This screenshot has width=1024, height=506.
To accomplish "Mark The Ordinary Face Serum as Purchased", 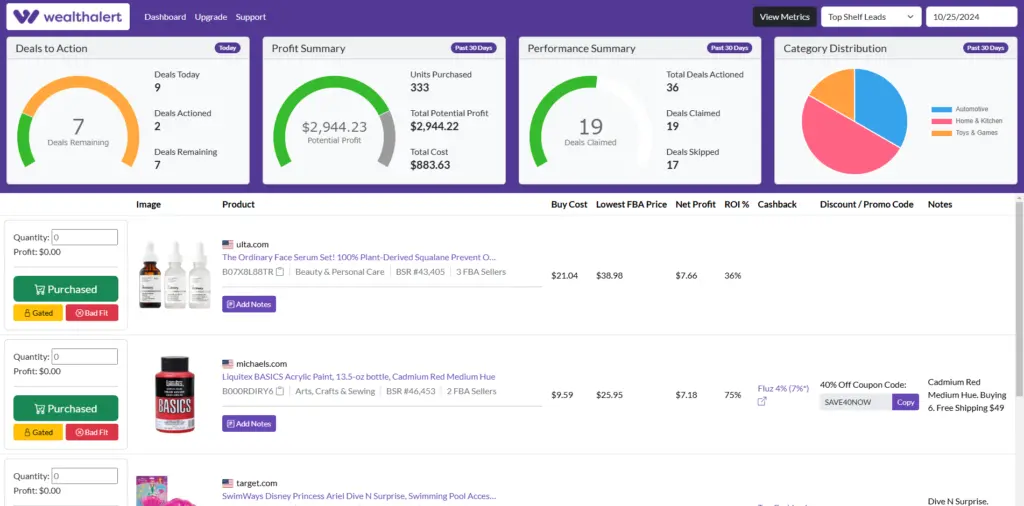I will coord(65,289).
